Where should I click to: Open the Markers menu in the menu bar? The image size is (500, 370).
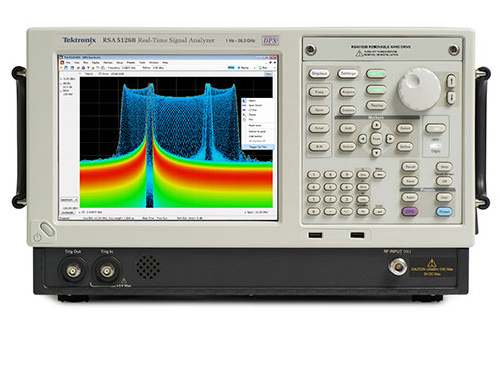coord(108,62)
